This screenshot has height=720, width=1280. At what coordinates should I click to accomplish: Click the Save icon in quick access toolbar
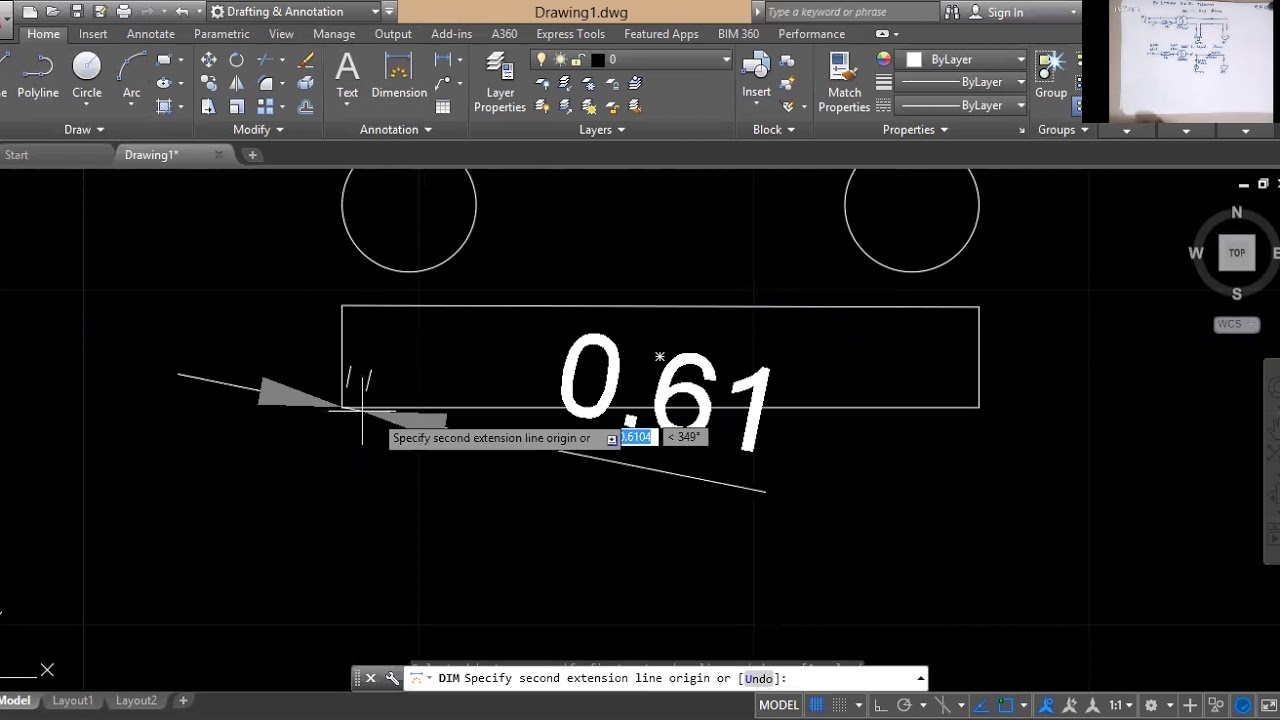coord(76,12)
